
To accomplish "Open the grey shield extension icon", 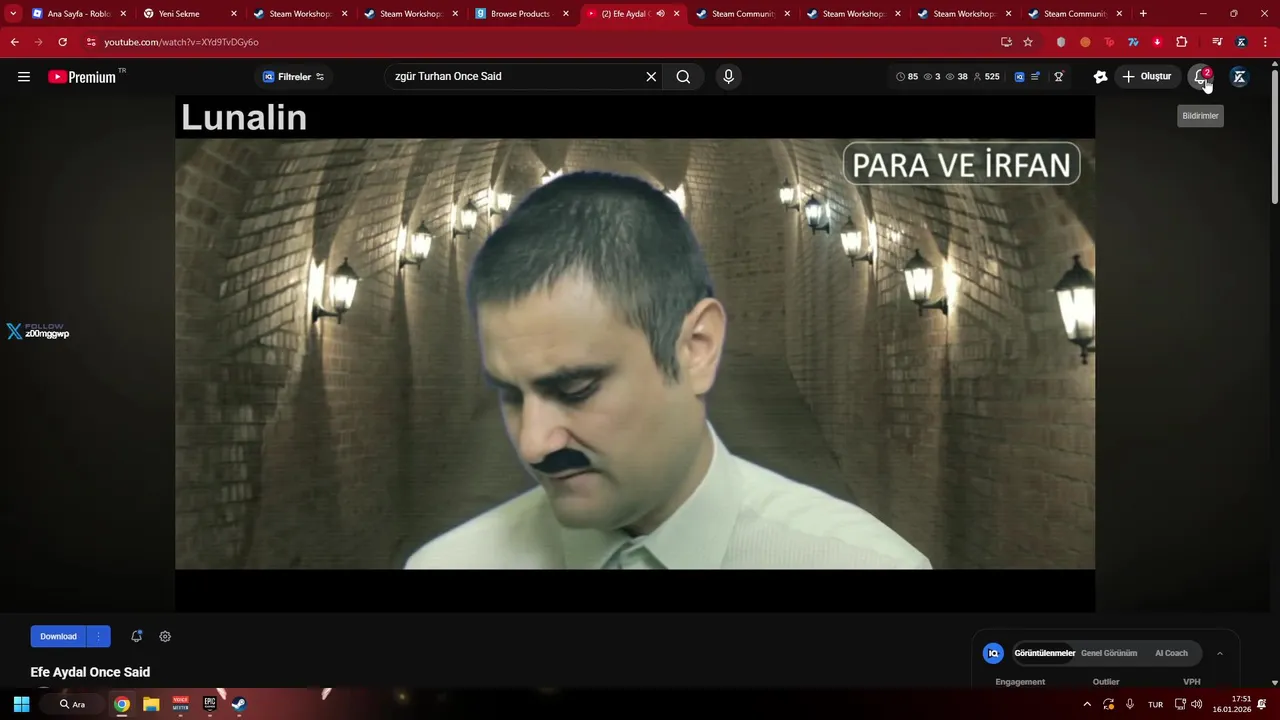I will [1061, 42].
